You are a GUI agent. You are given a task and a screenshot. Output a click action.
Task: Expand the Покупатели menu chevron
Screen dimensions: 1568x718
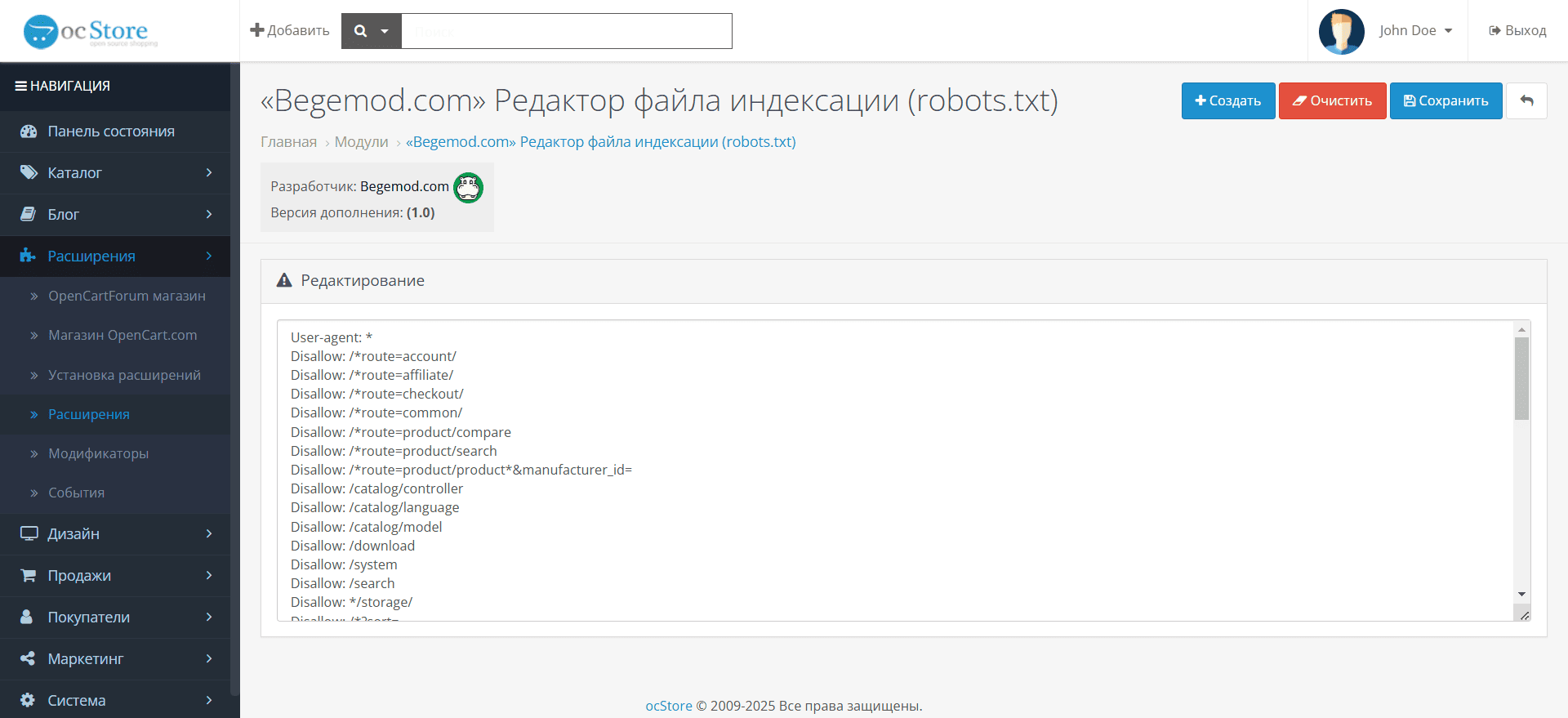click(209, 617)
